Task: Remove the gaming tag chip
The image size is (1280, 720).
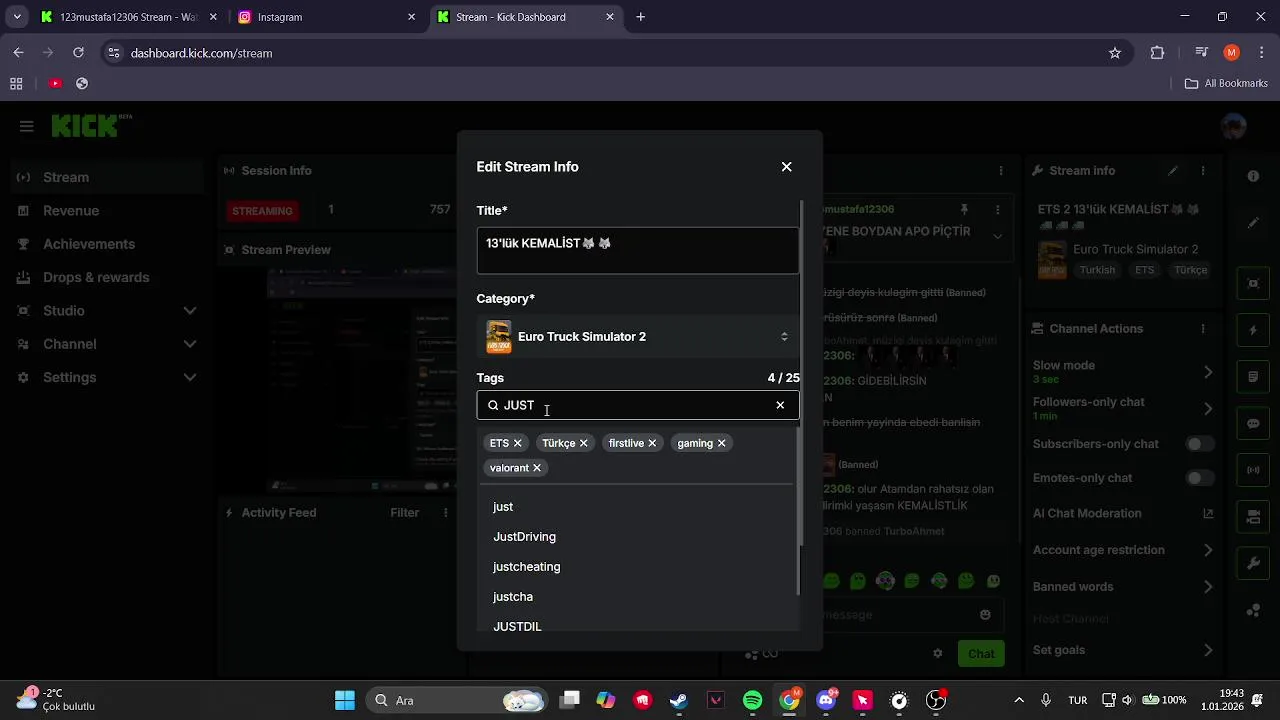Action: coord(721,443)
